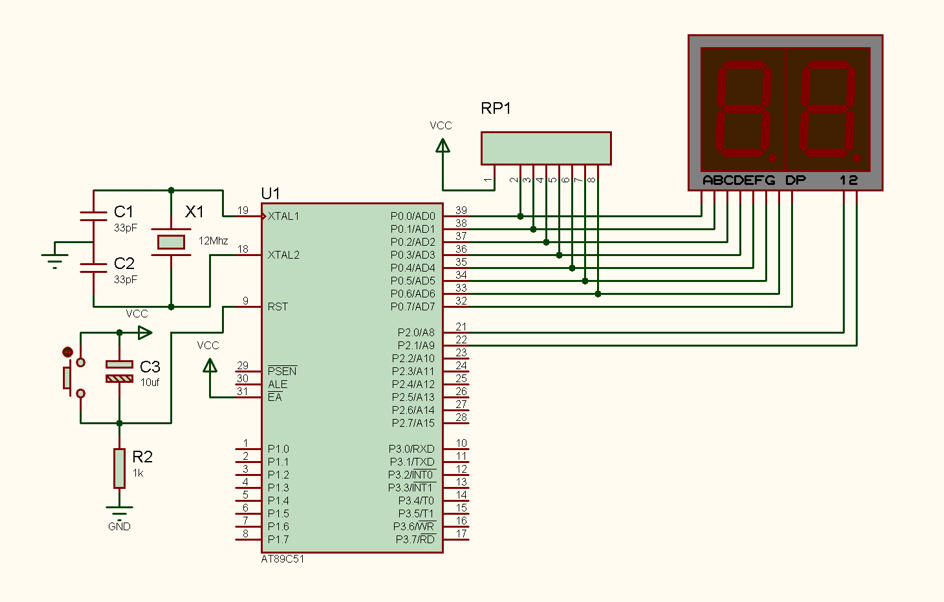Click the P3.1/TXD pin label
This screenshot has width=944, height=602.
coord(412,462)
